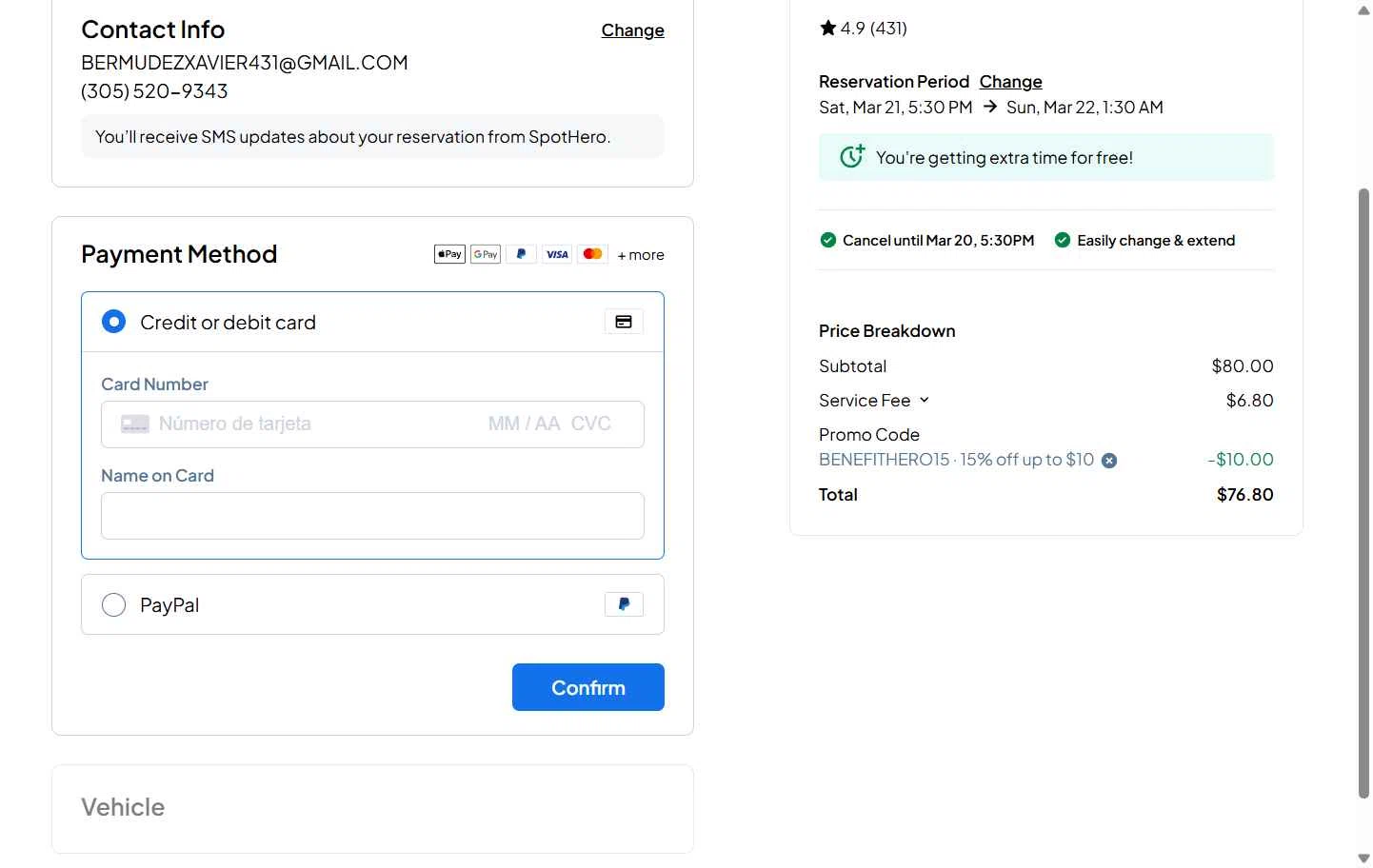Click the Name on Card field

click(x=372, y=516)
